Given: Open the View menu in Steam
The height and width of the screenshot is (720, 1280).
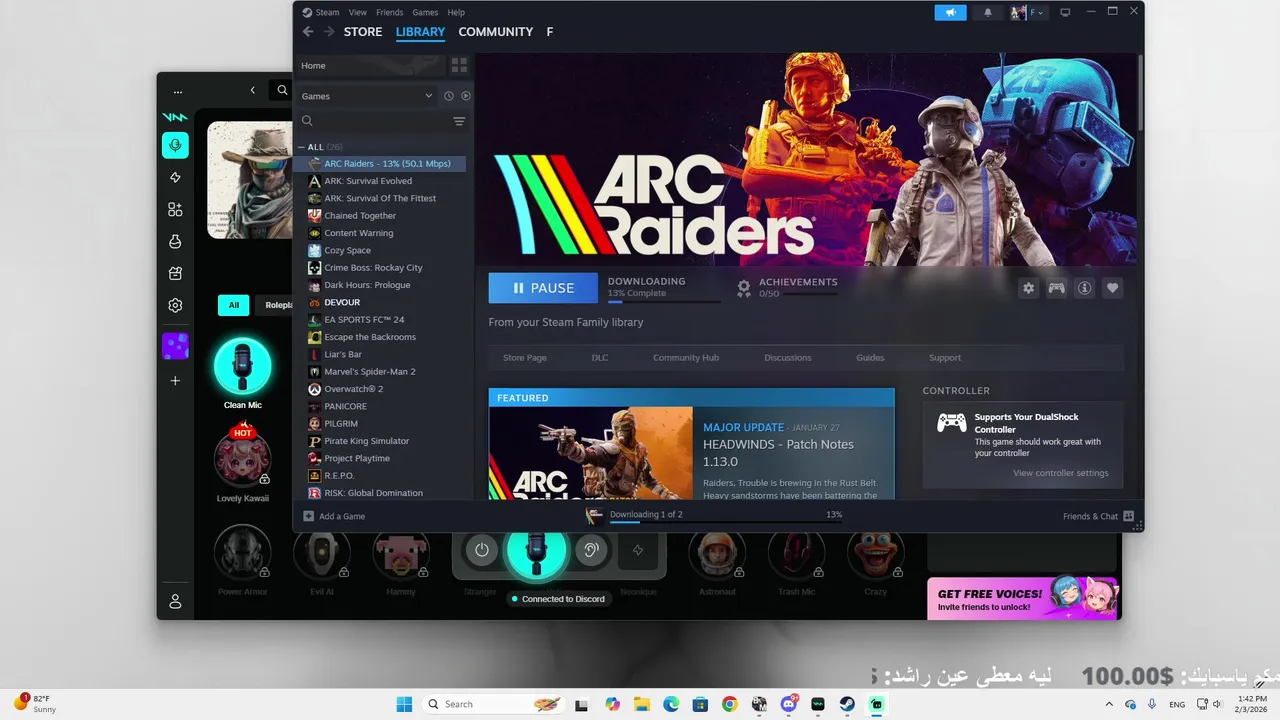Looking at the screenshot, I should coord(357,12).
